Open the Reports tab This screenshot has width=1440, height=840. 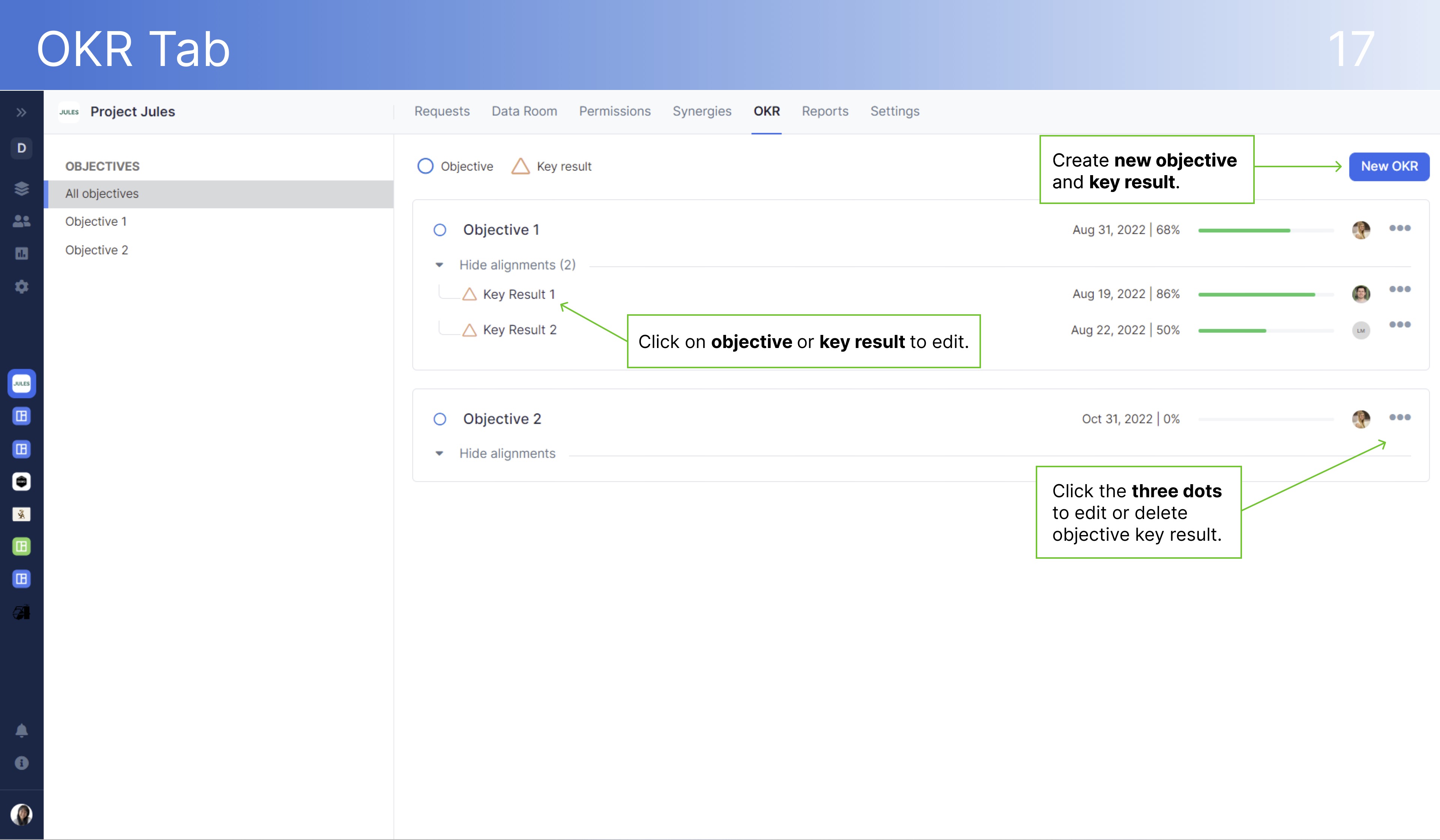(825, 111)
